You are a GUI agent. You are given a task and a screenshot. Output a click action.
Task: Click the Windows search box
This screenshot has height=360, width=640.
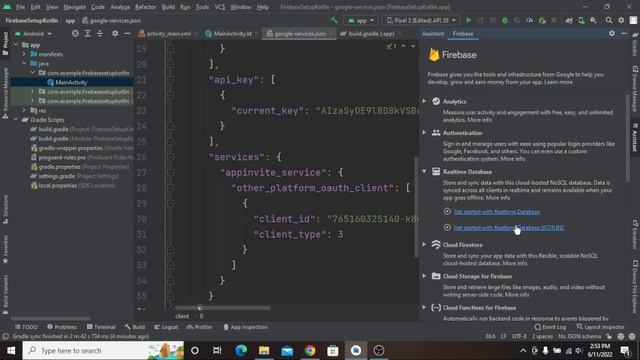[x=103, y=351]
